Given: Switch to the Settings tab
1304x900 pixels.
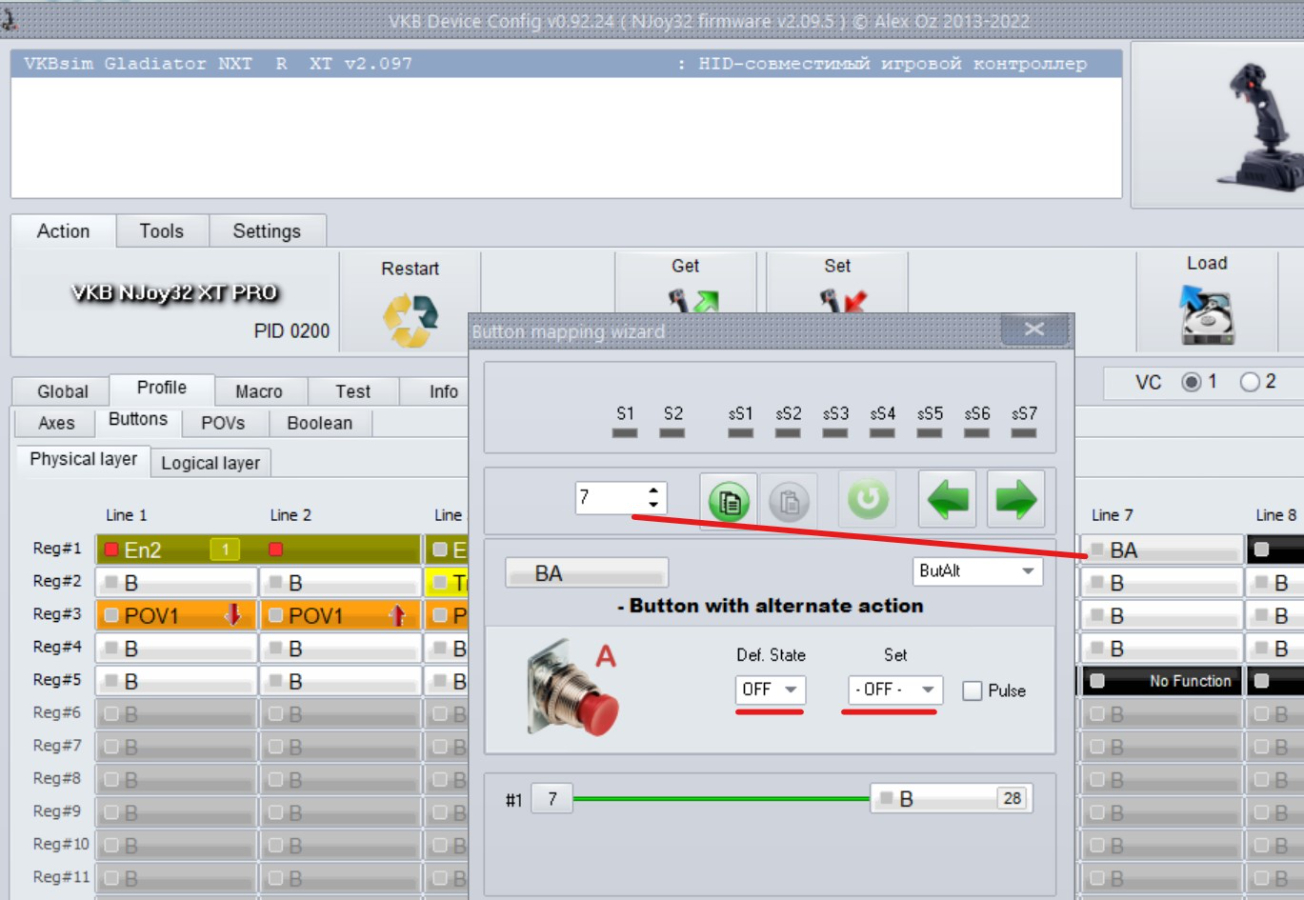Looking at the screenshot, I should coord(267,231).
